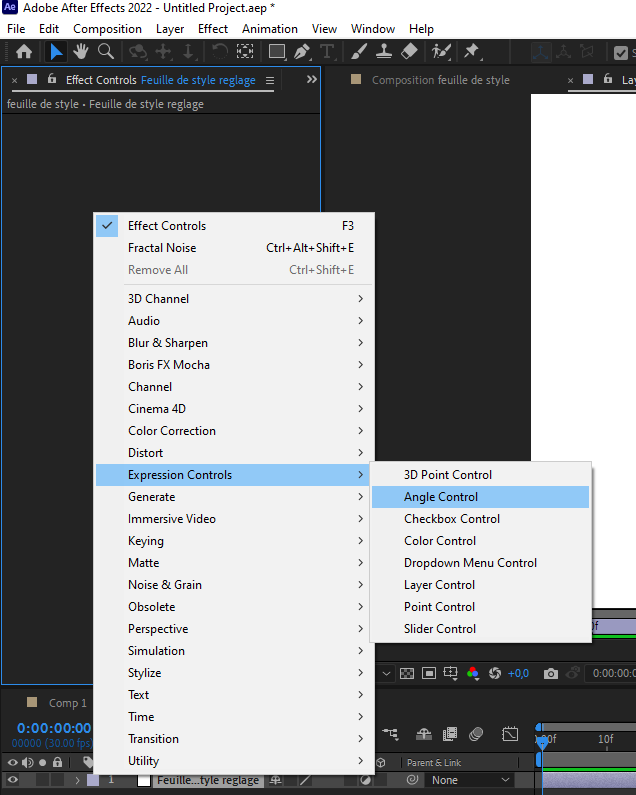Expand the Feuille de style layer properties
636x795 pixels.
tap(77, 780)
